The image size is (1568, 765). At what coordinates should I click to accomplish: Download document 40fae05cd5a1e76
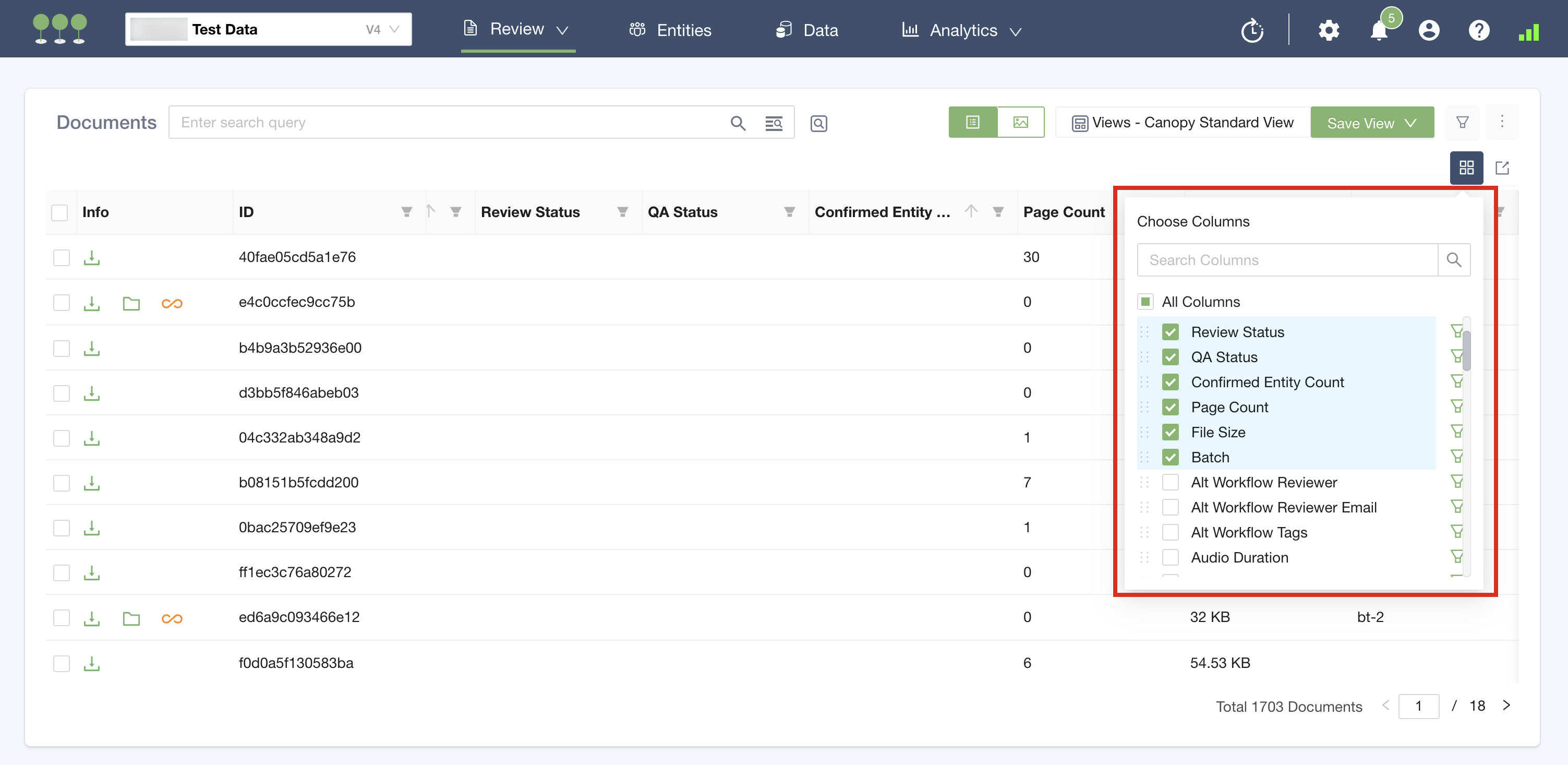(x=92, y=258)
